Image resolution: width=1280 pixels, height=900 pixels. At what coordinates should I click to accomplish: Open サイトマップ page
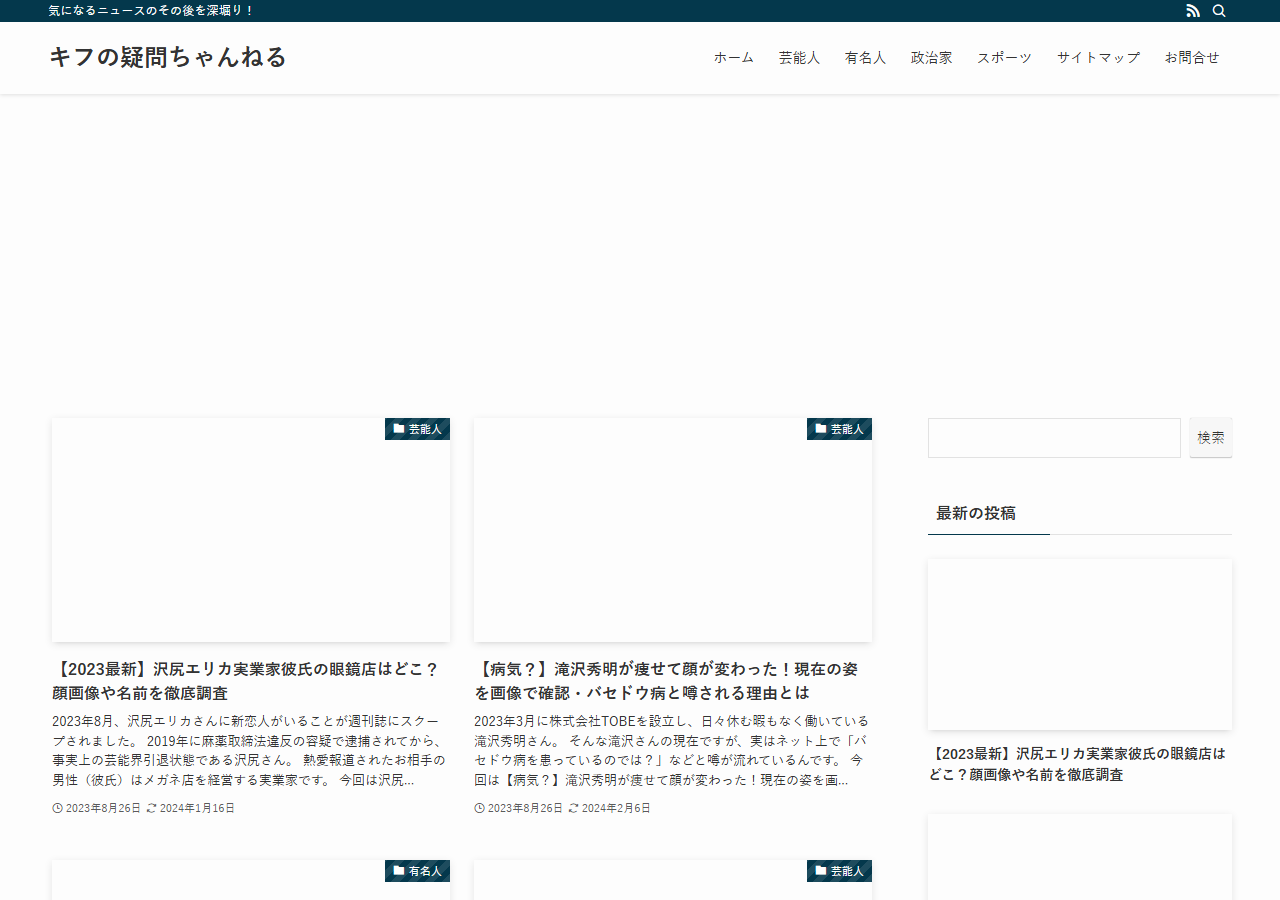coord(1099,58)
